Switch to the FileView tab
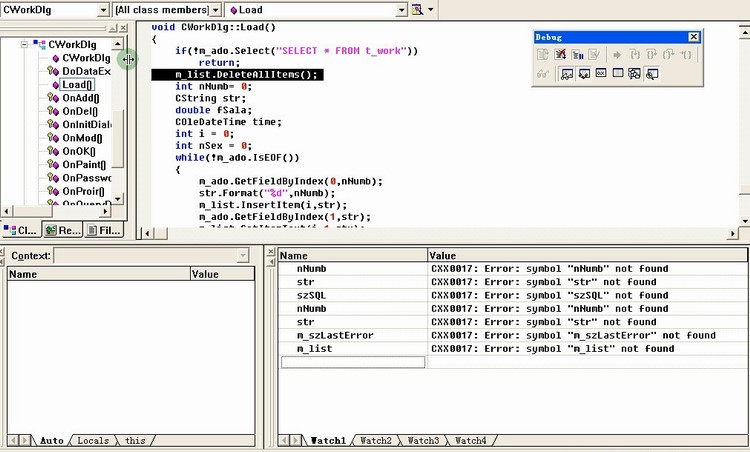Screen dimensions: 750x452 [x=104, y=230]
